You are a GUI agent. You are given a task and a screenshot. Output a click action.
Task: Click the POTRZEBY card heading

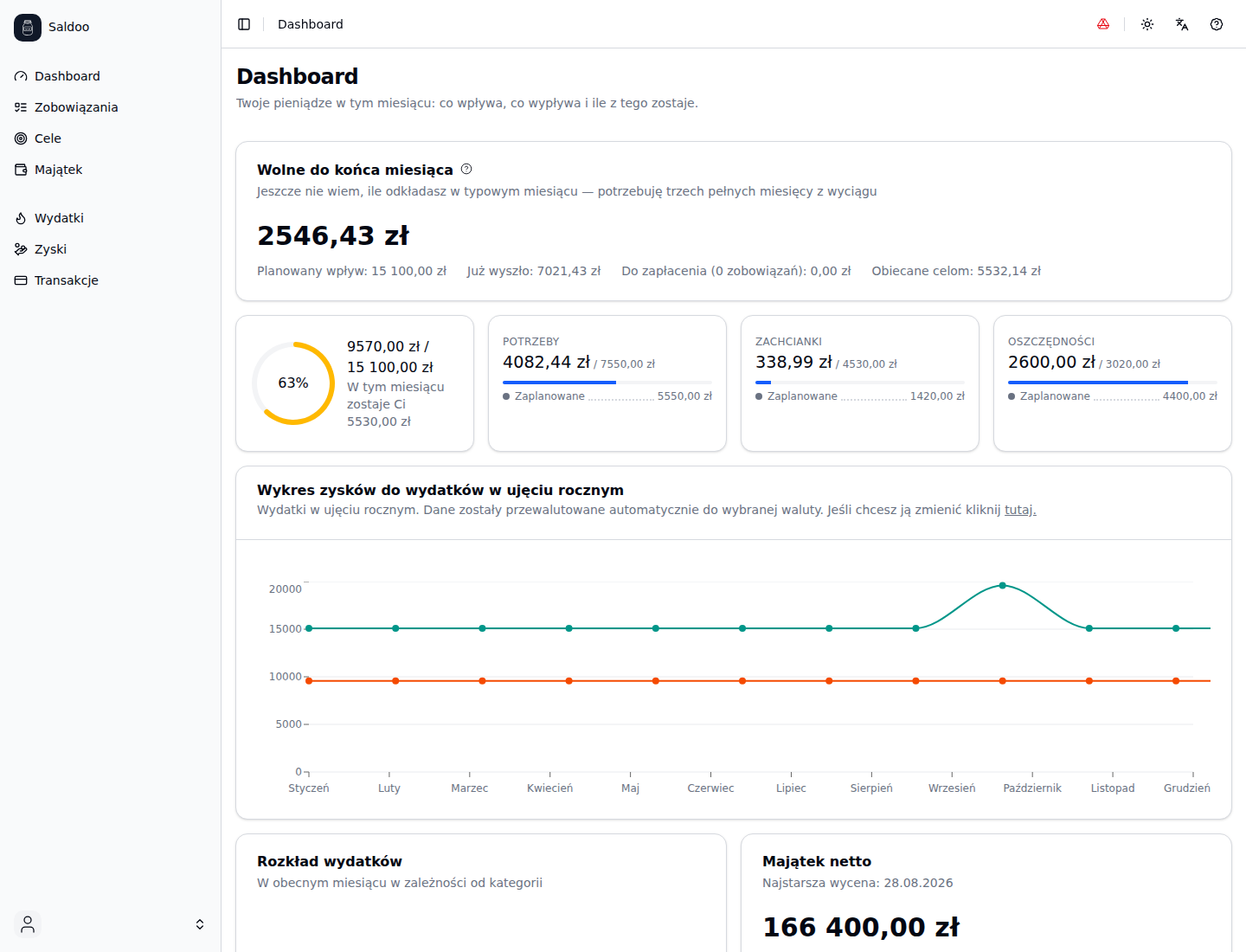click(531, 342)
